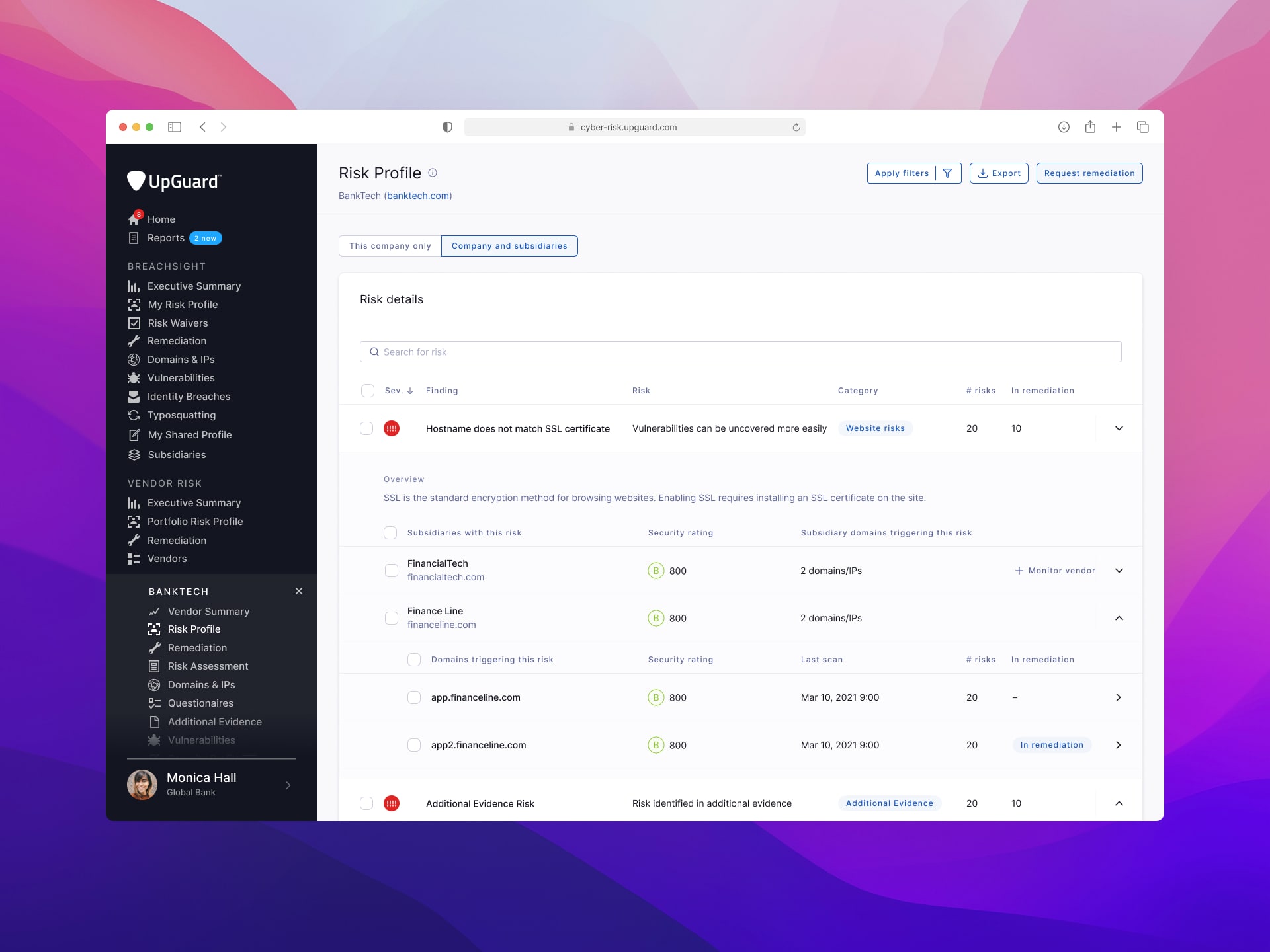1270x952 pixels.
Task: Click Apply filters button
Action: (902, 173)
